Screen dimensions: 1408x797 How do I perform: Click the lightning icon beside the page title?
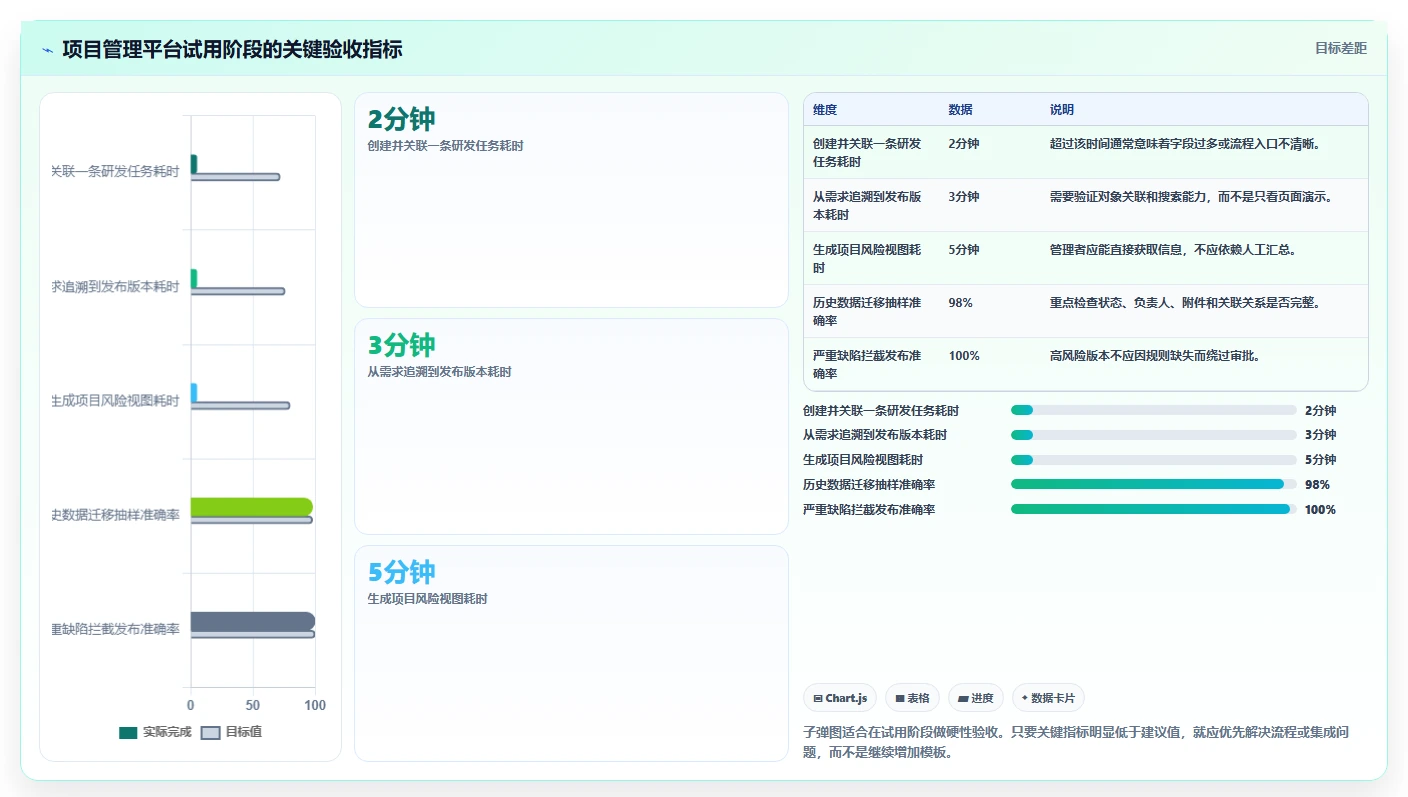[x=48, y=50]
